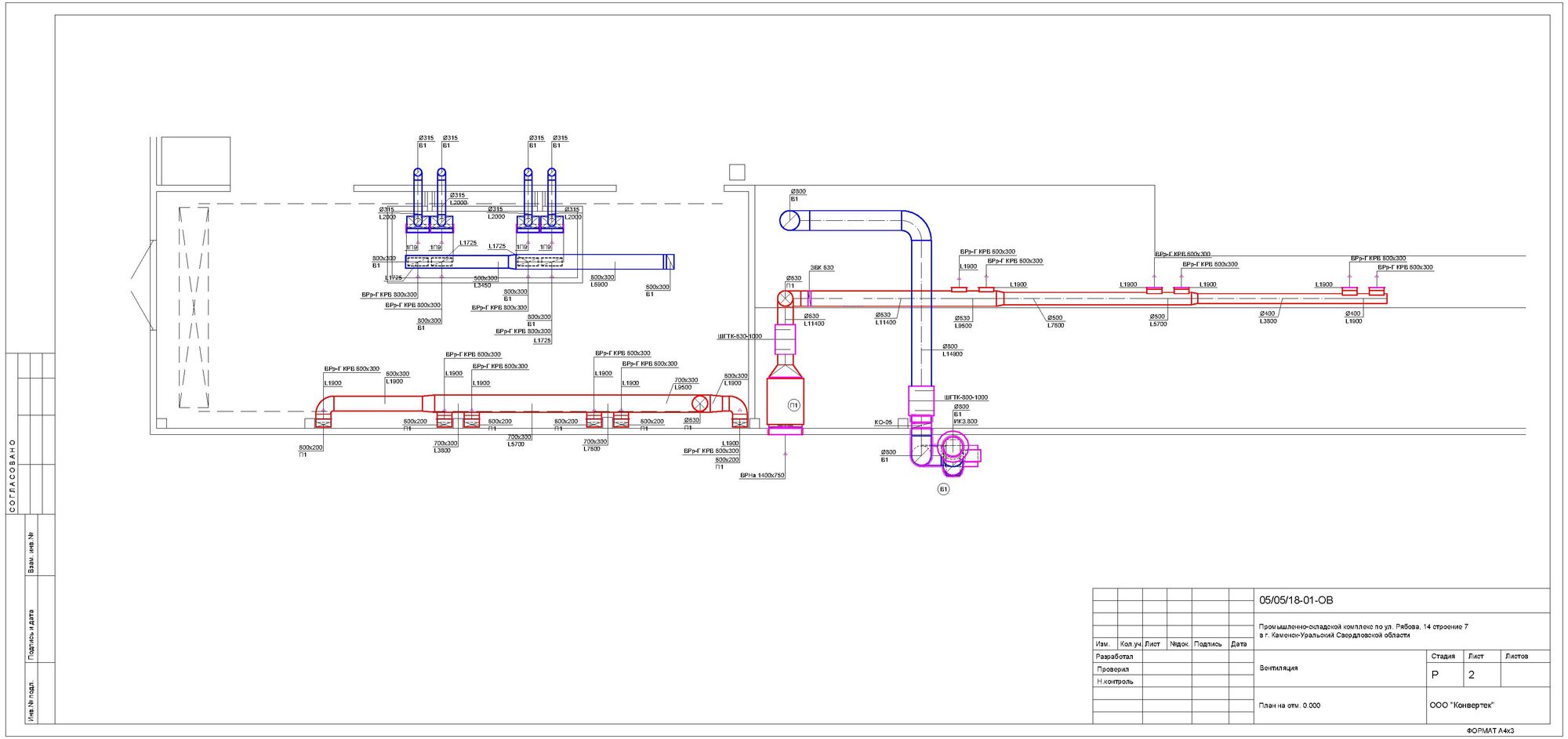Select the 'L14900' duct length label
This screenshot has height=739, width=1568.
953,354
